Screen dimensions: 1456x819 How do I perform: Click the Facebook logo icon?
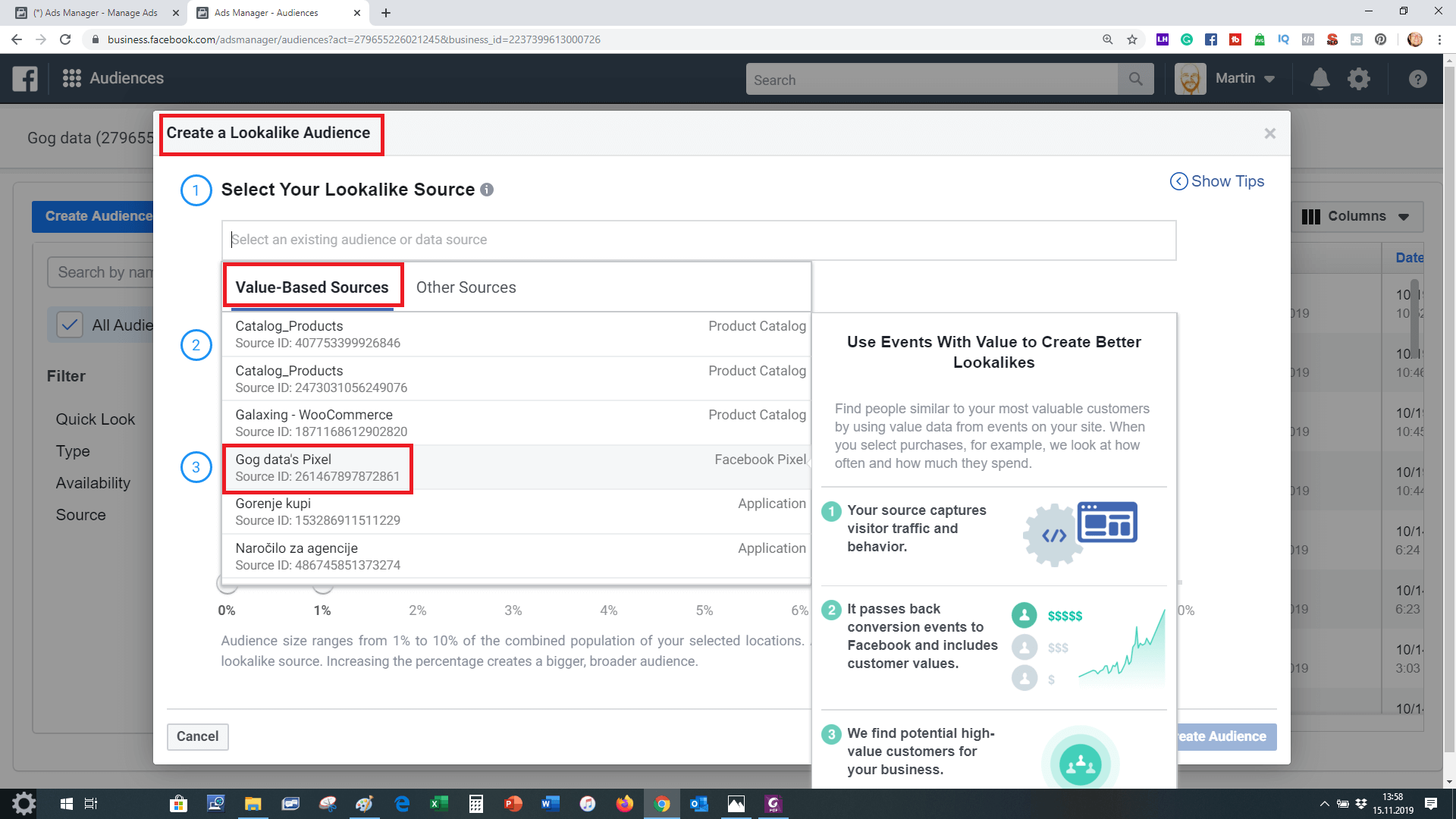coord(25,79)
